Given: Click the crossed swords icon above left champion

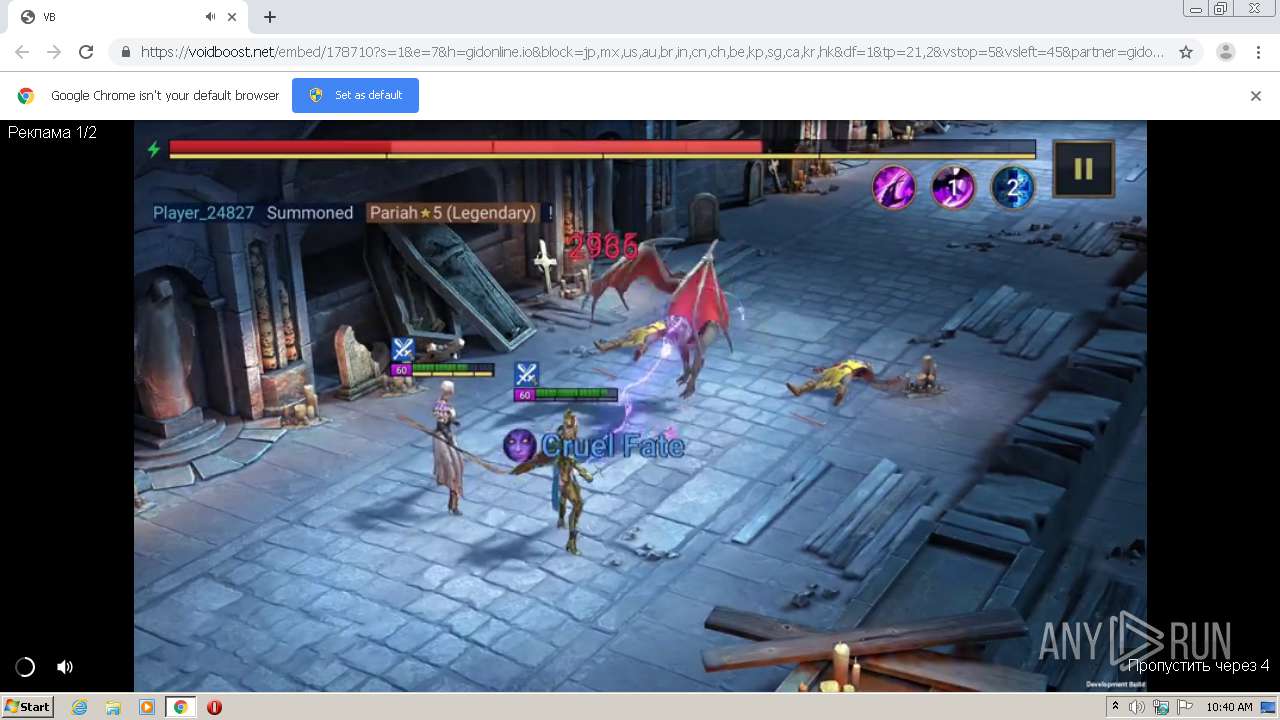Looking at the screenshot, I should (402, 349).
